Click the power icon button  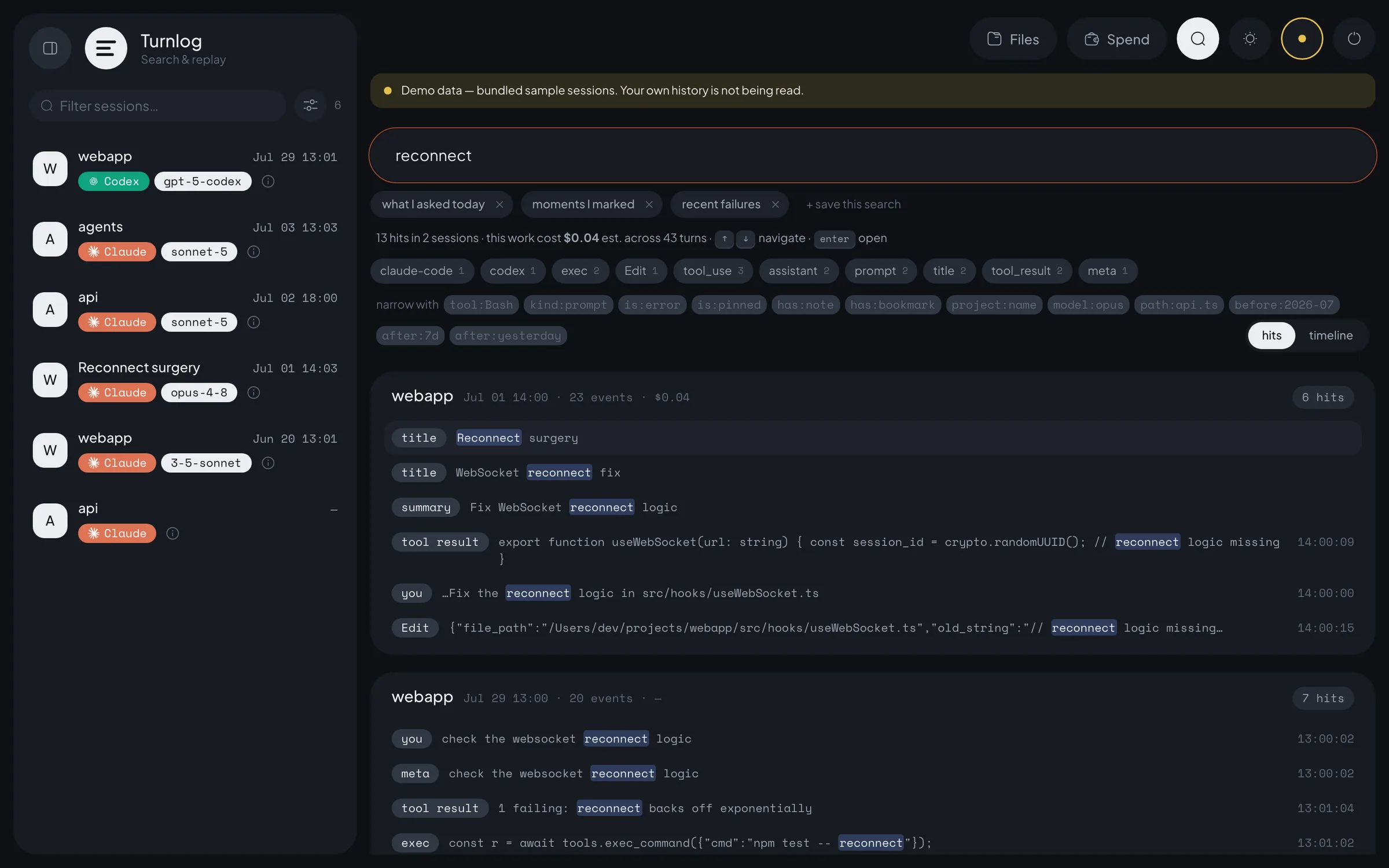1354,39
